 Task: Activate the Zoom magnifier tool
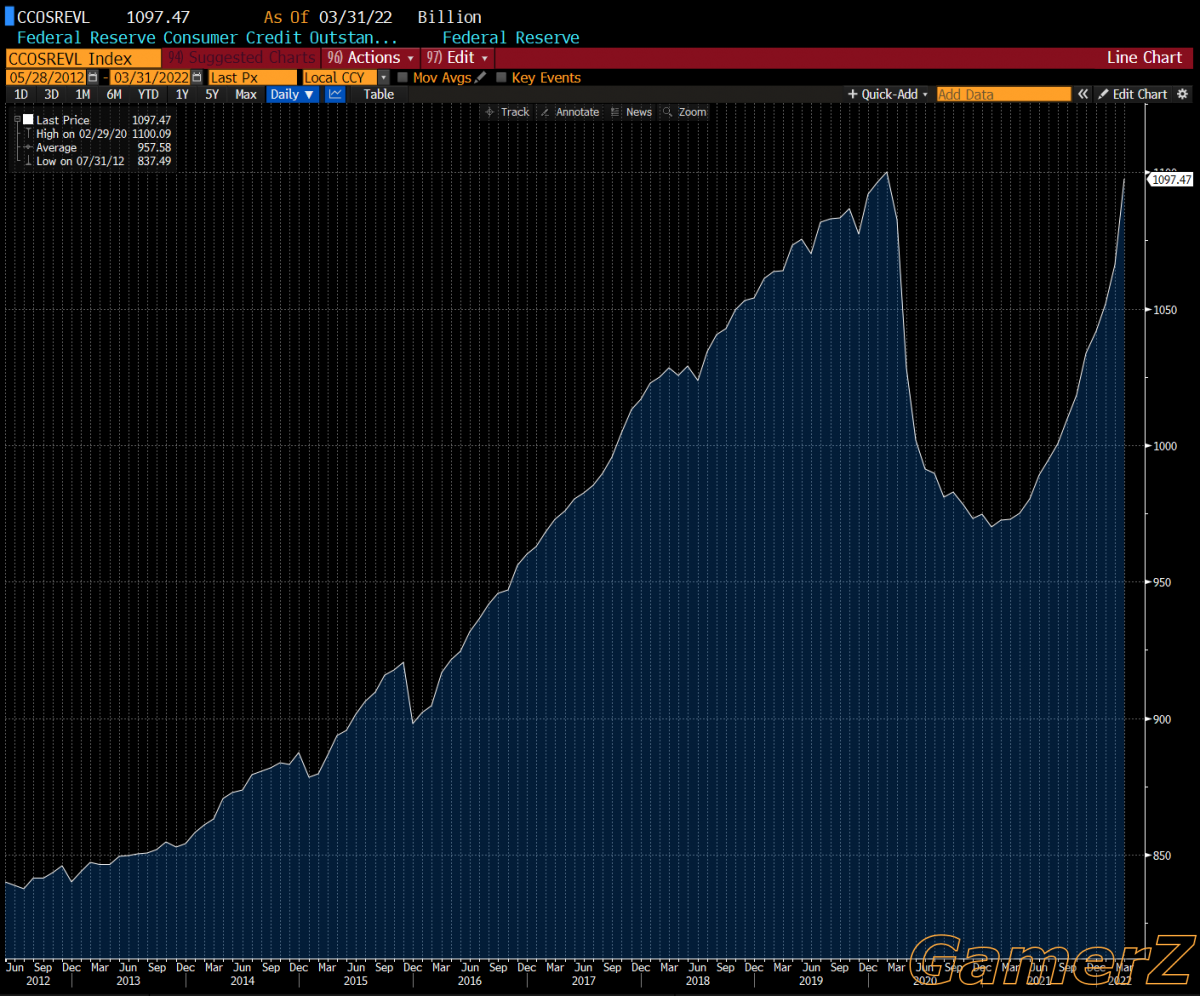tap(684, 112)
